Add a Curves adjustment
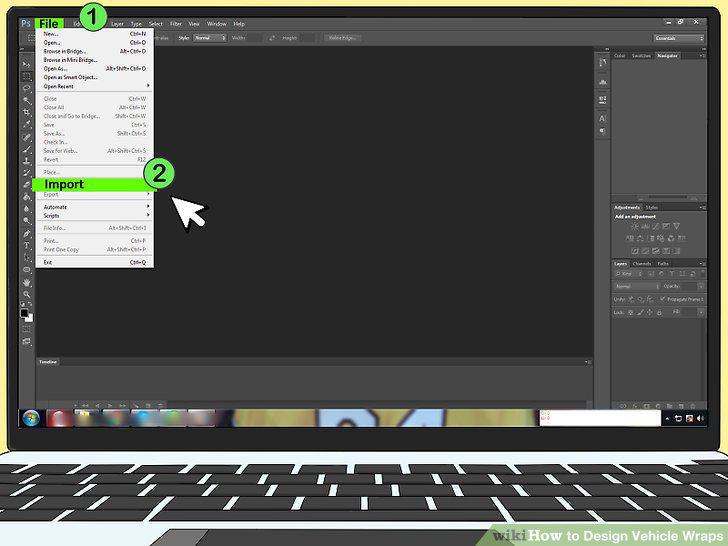The image size is (728, 546). coord(656,226)
